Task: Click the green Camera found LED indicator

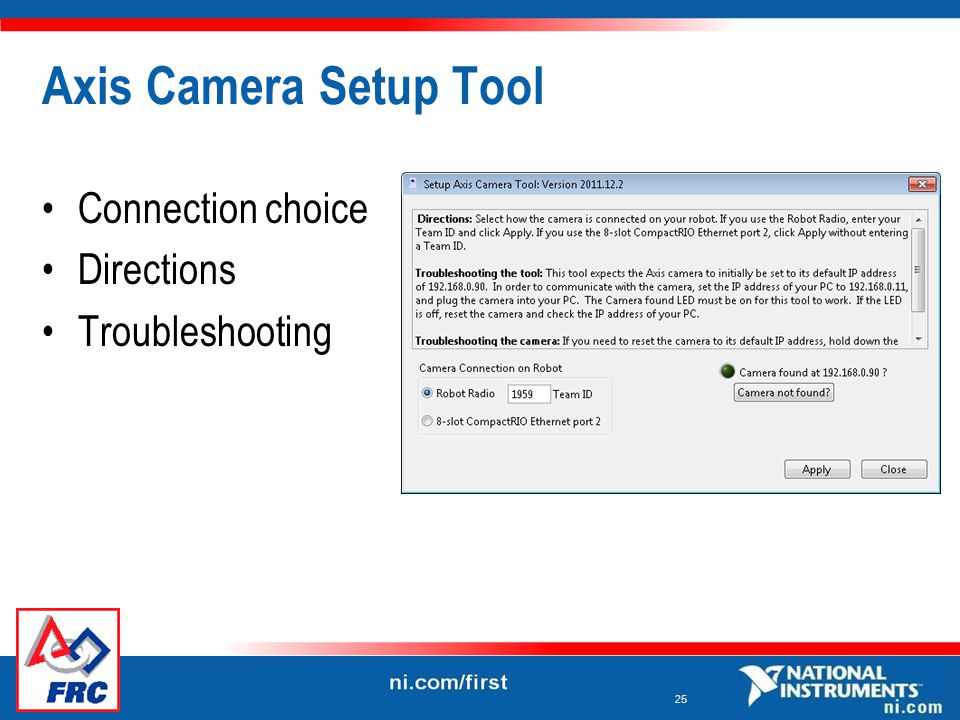Action: tap(727, 371)
